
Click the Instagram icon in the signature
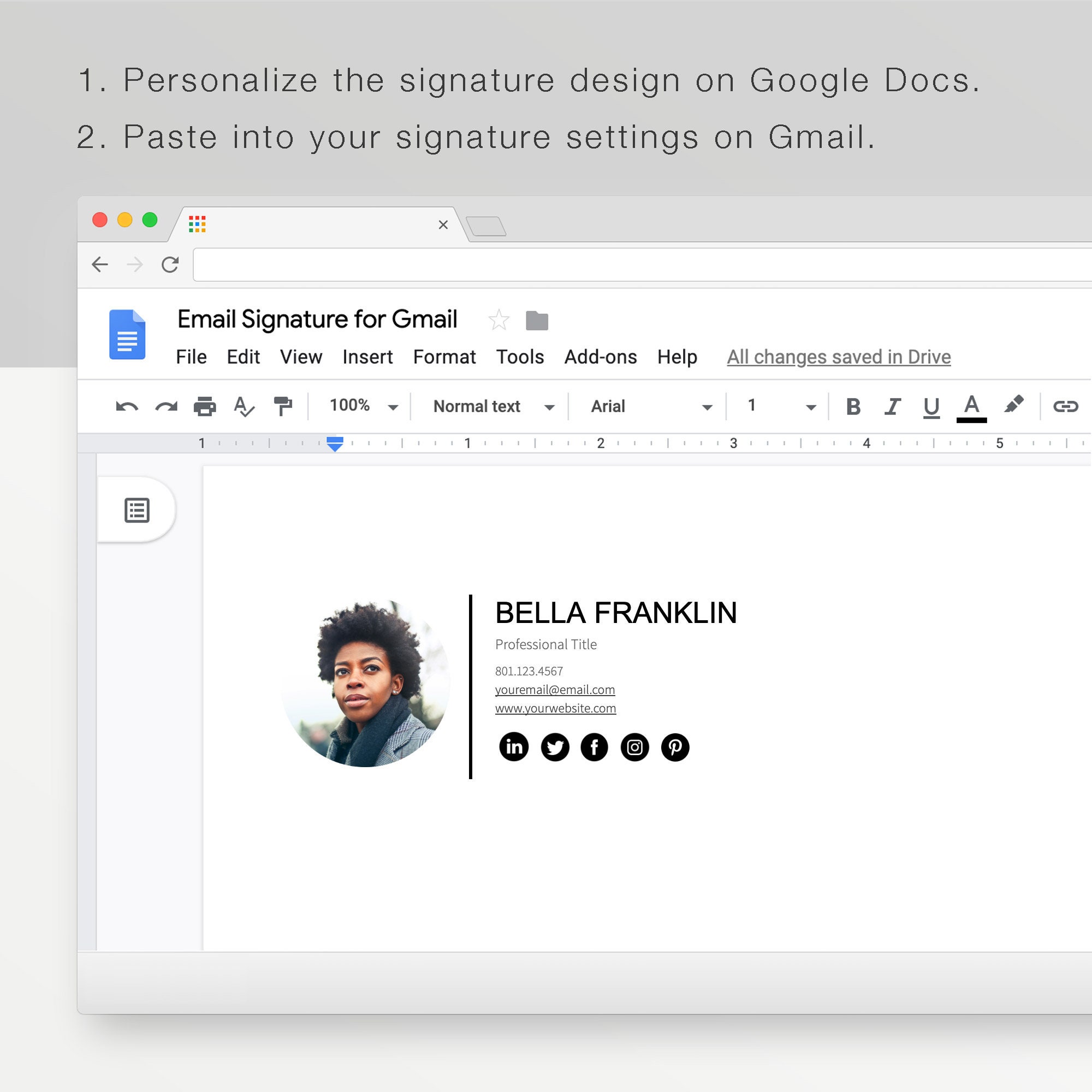(635, 746)
